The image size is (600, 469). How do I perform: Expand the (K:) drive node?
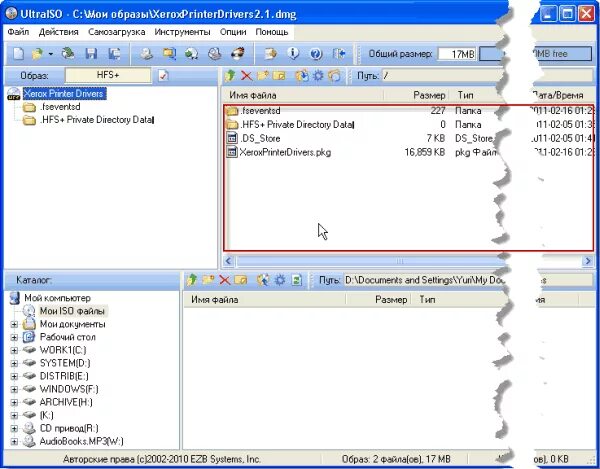(14, 415)
